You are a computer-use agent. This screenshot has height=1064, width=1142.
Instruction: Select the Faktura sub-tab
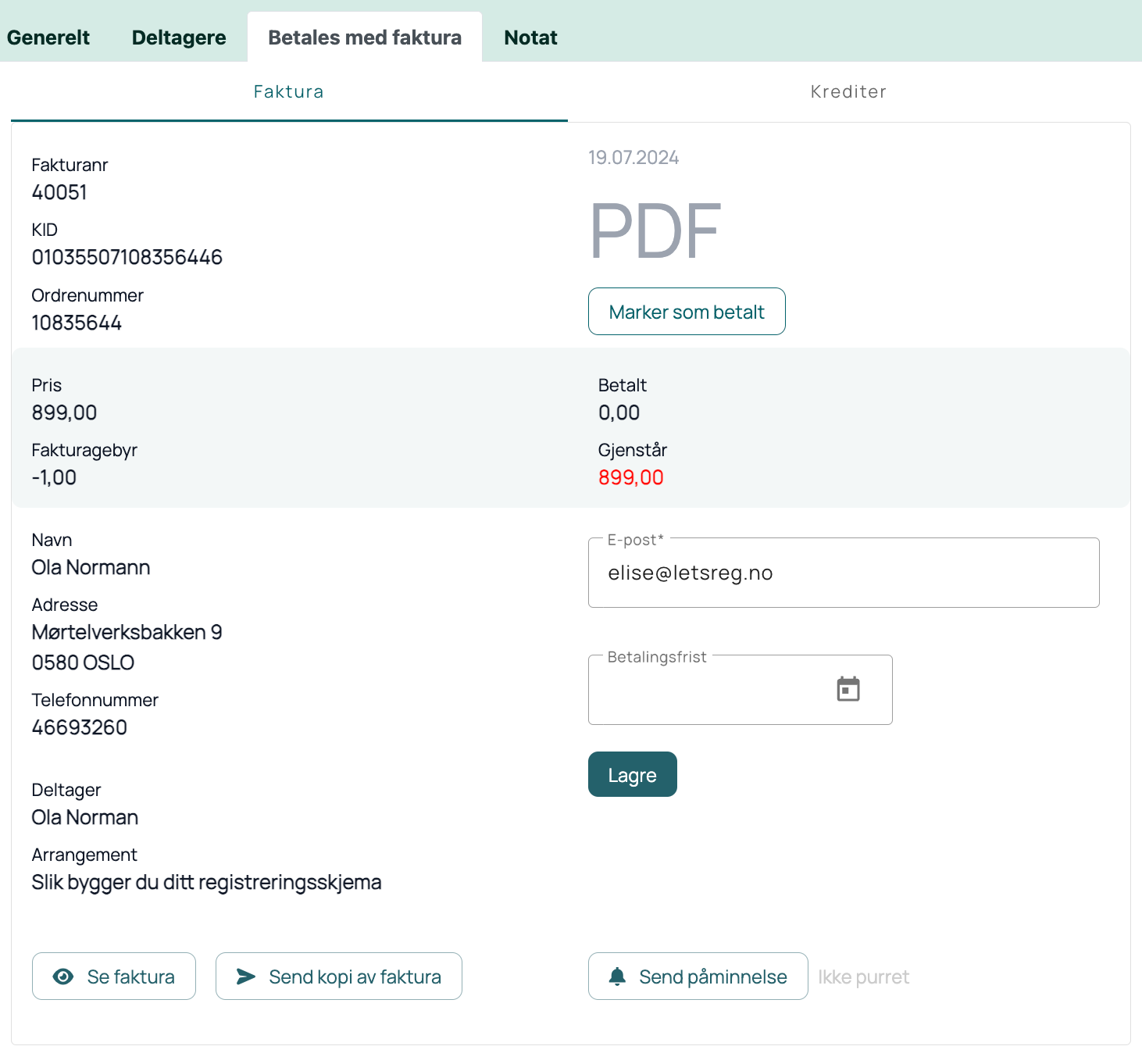coord(289,91)
